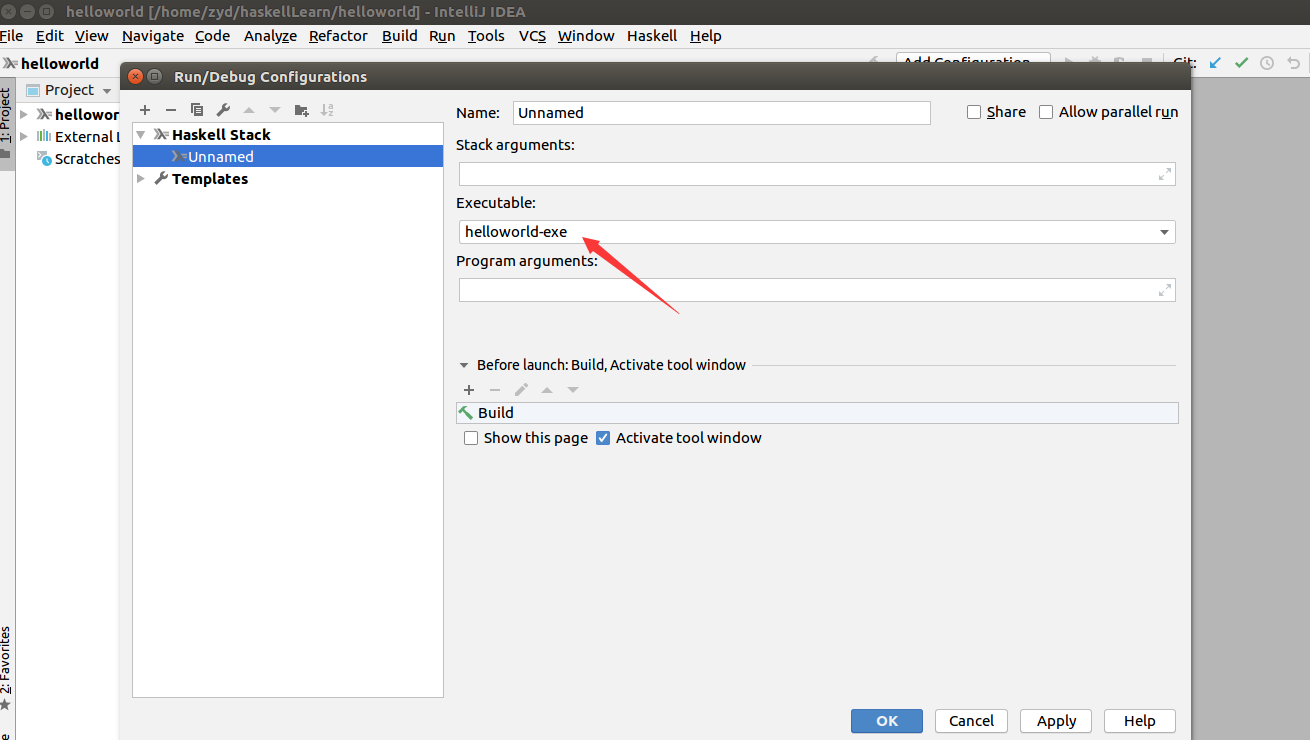Add a new run configuration with plus icon
This screenshot has height=740, width=1310.
click(145, 110)
